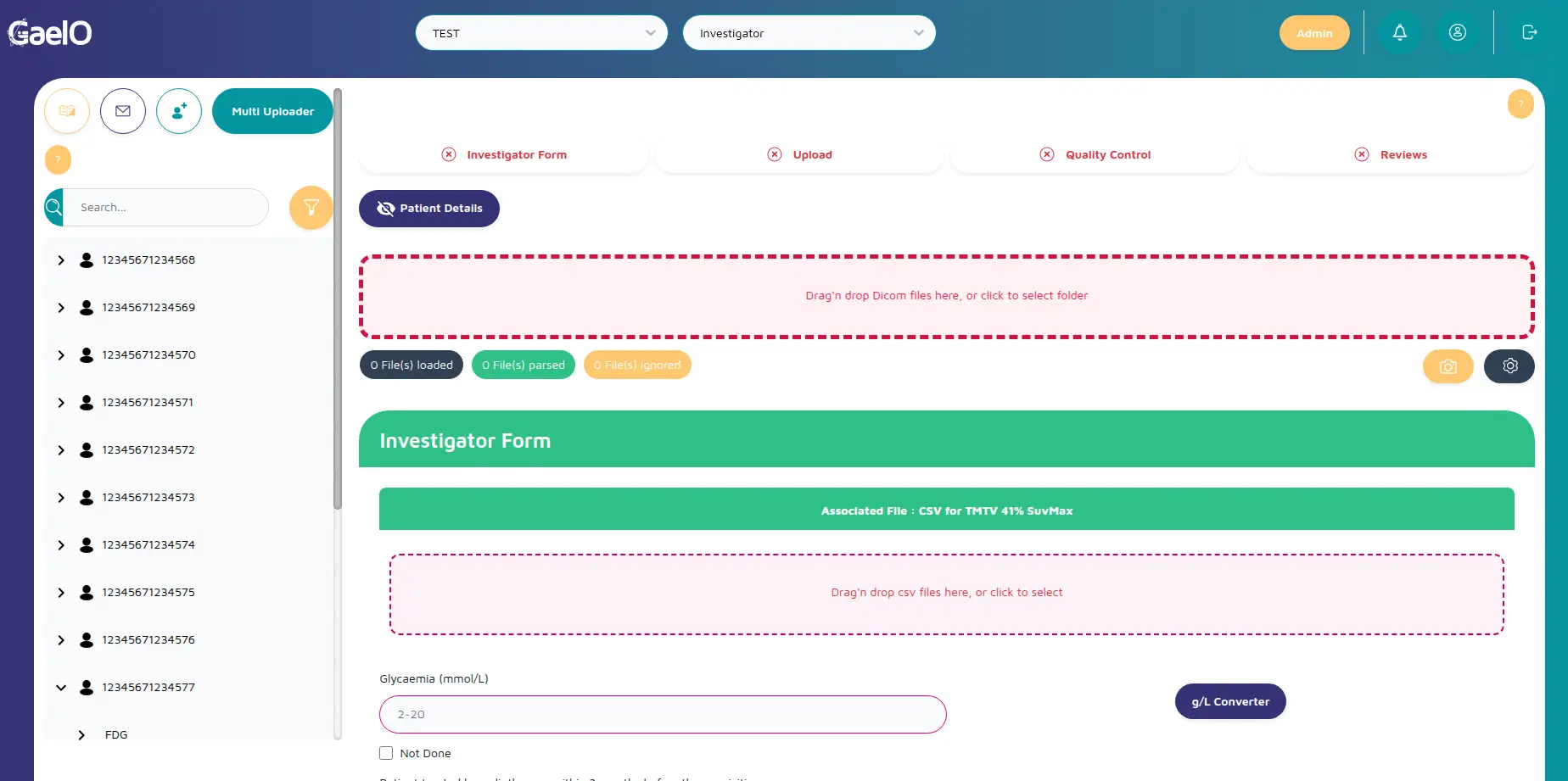The width and height of the screenshot is (1568, 781).
Task: Expand patient 12345671234574
Action: 61,545
